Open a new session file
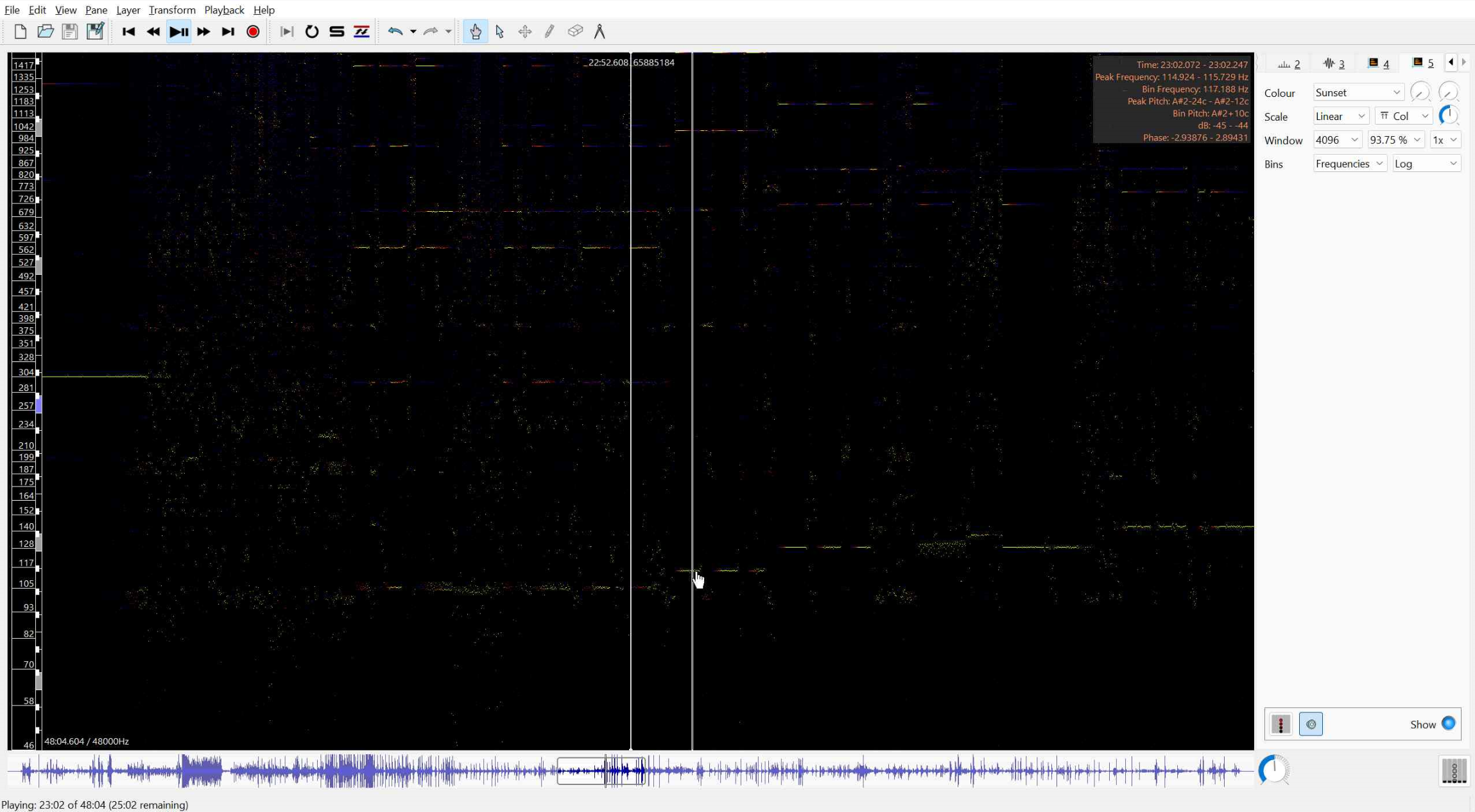1475x812 pixels. [x=19, y=31]
